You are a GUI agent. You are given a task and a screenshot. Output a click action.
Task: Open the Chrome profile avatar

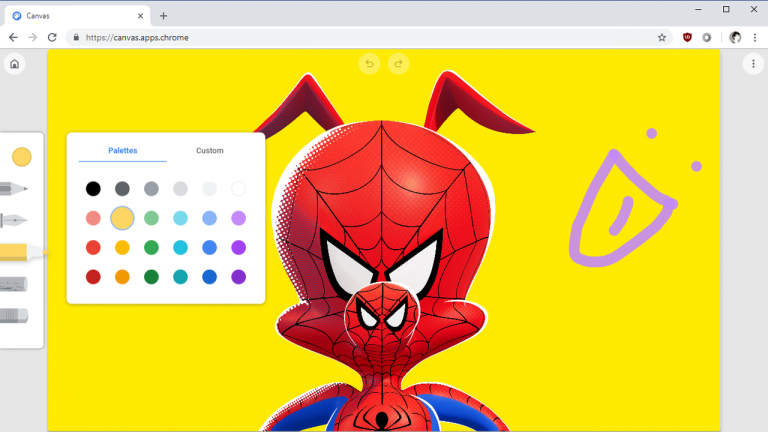point(735,37)
